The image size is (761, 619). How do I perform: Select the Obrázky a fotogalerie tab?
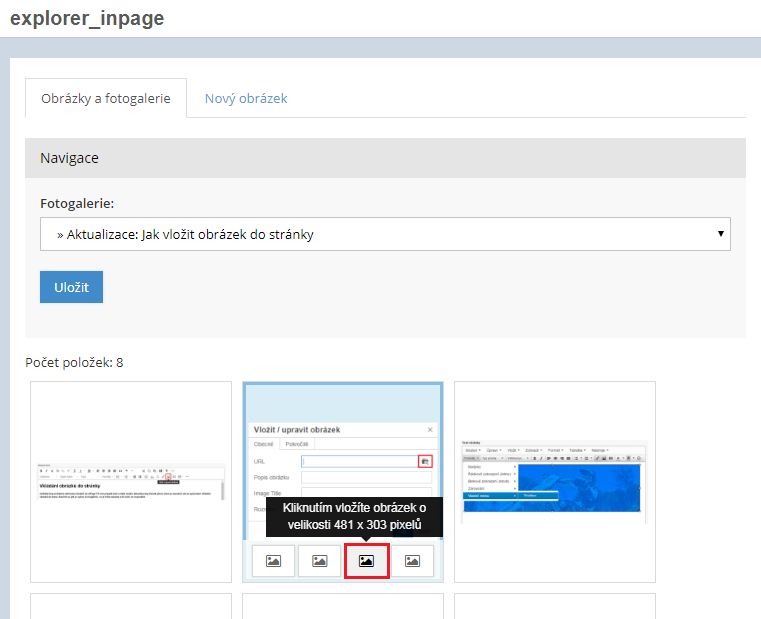pos(106,99)
